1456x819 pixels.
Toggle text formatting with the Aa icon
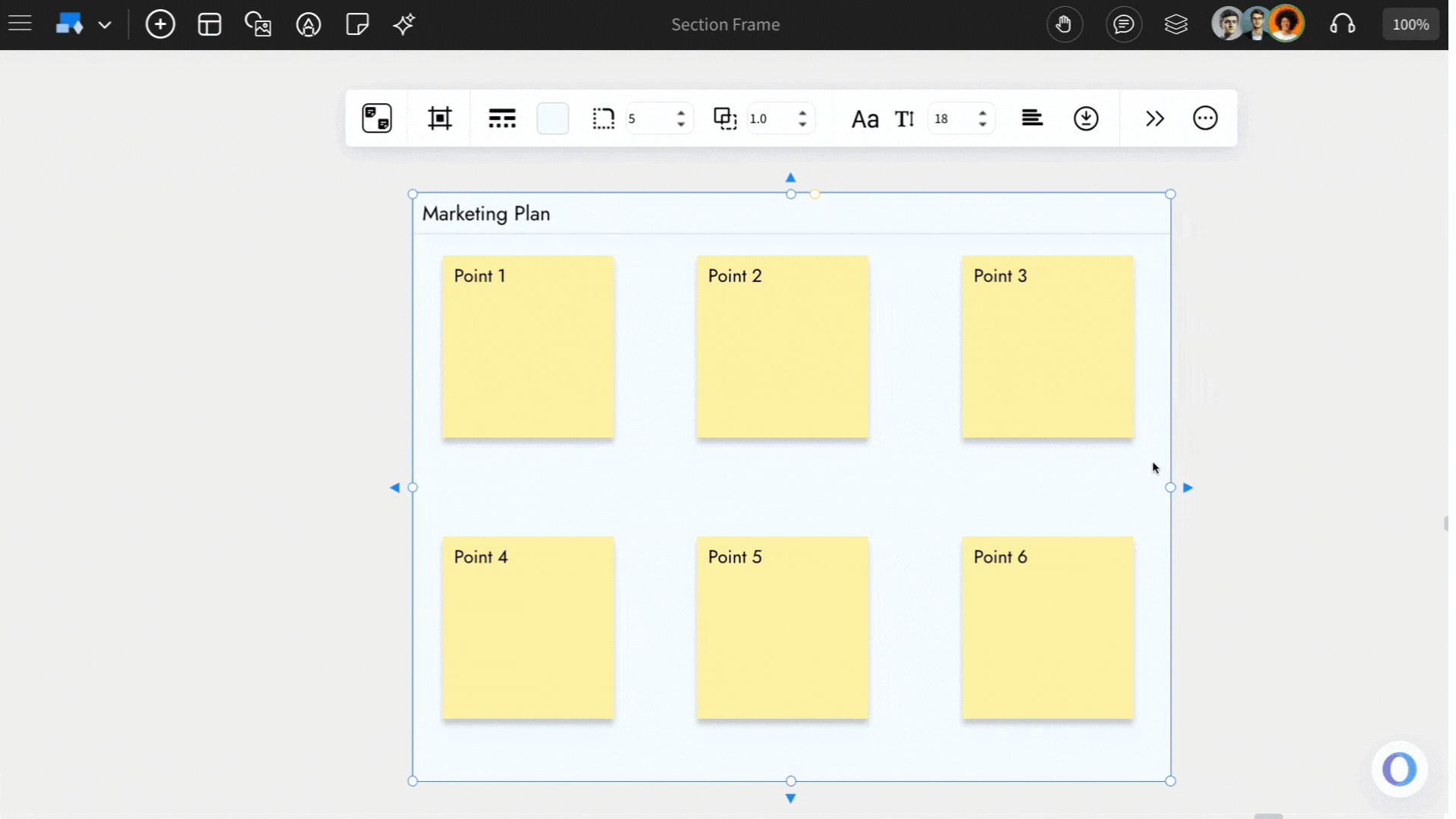click(x=865, y=118)
